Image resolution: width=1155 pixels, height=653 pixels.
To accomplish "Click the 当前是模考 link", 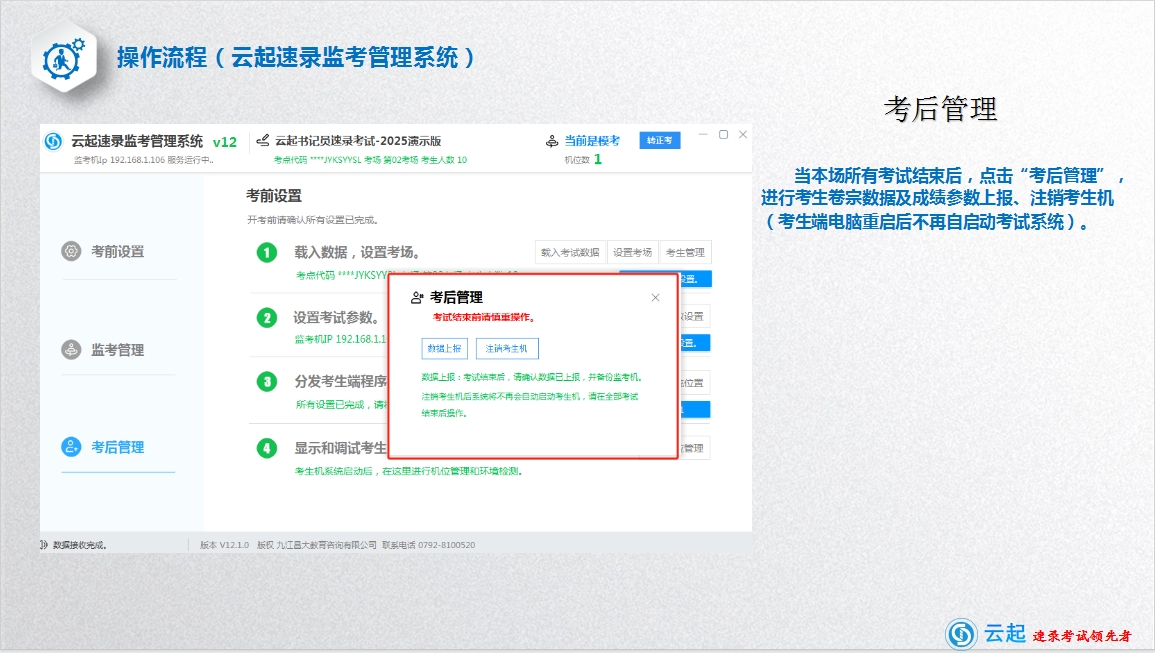I will pos(592,141).
